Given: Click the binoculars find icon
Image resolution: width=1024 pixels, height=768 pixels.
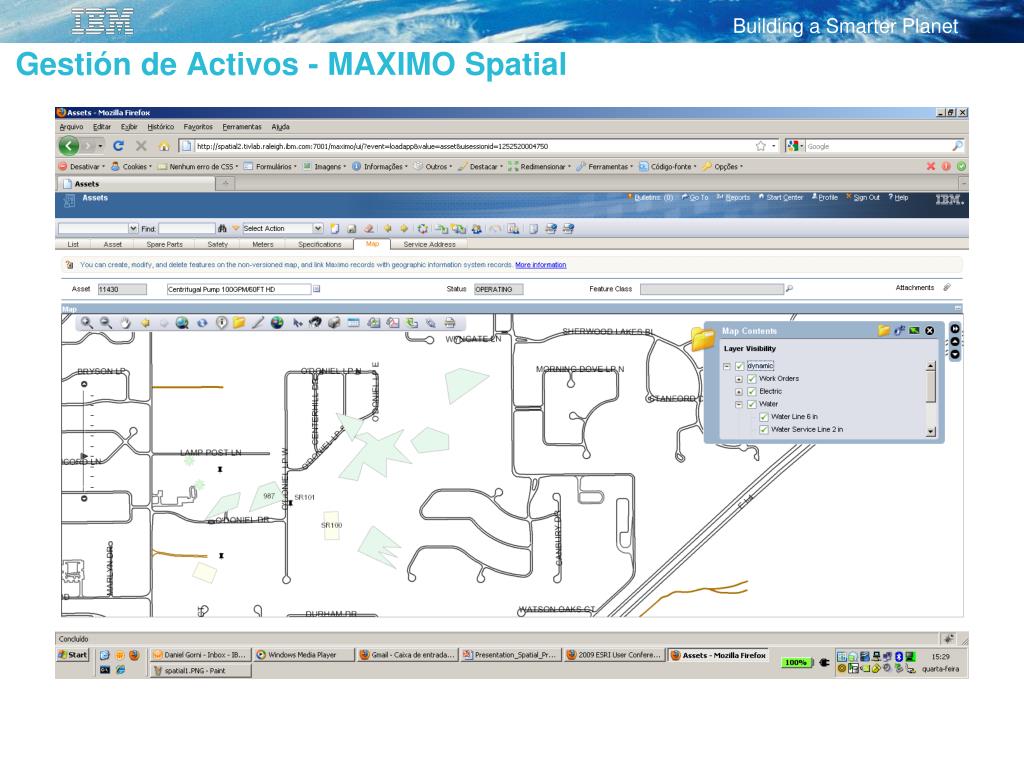Looking at the screenshot, I should tap(222, 229).
